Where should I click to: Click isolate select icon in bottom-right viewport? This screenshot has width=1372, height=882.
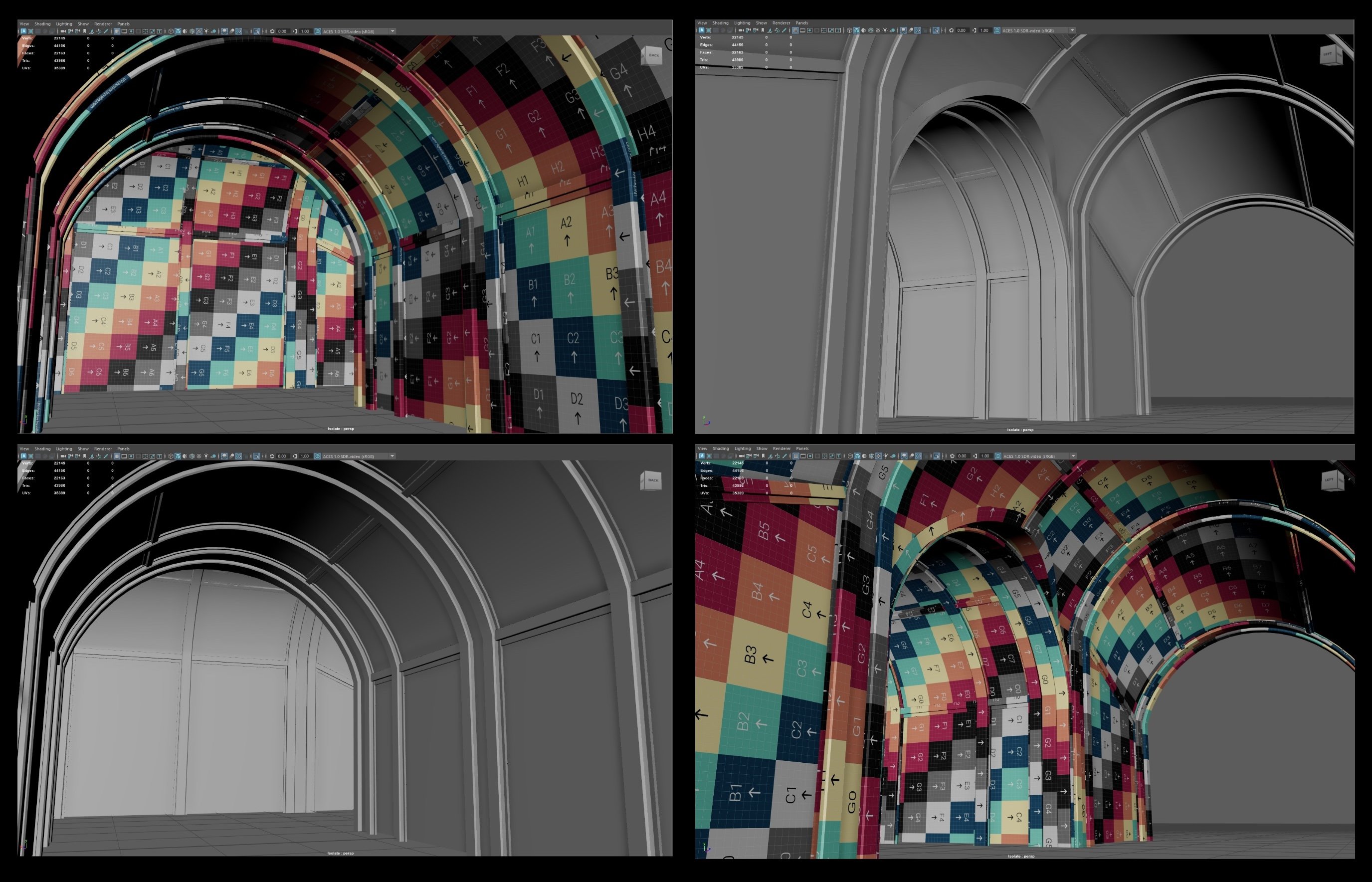coord(937,456)
